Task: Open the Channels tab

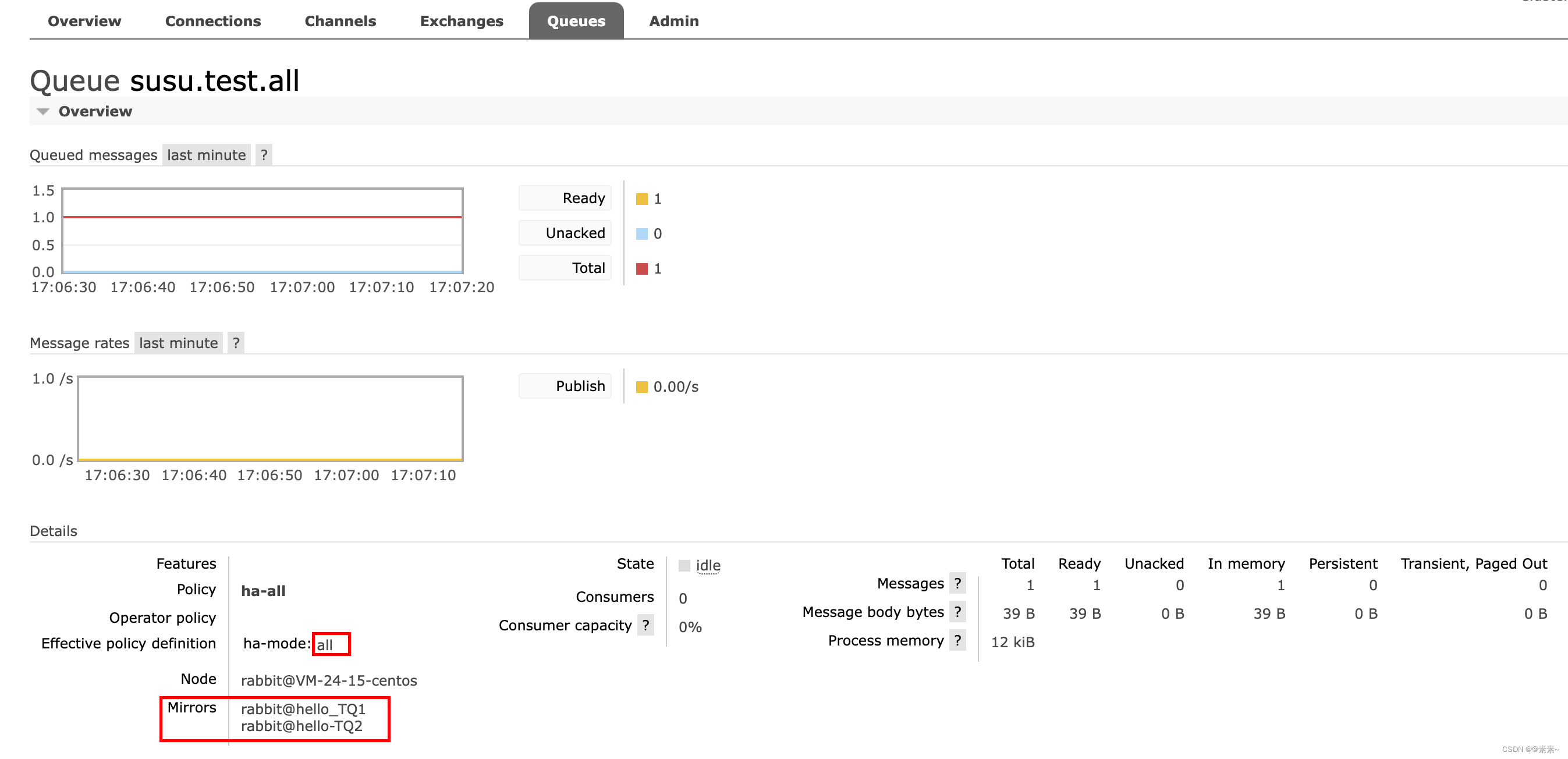Action: pyautogui.click(x=340, y=22)
